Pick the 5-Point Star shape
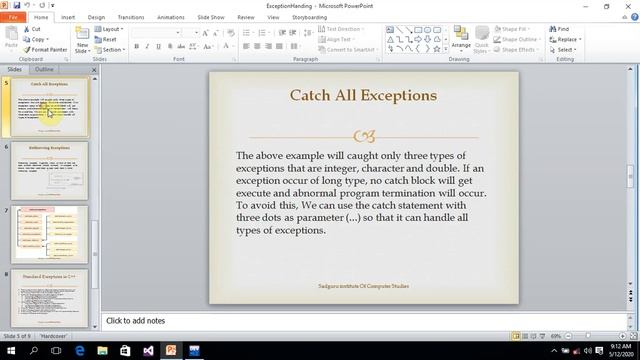Image resolution: width=640 pixels, height=360 pixels. coord(437,49)
